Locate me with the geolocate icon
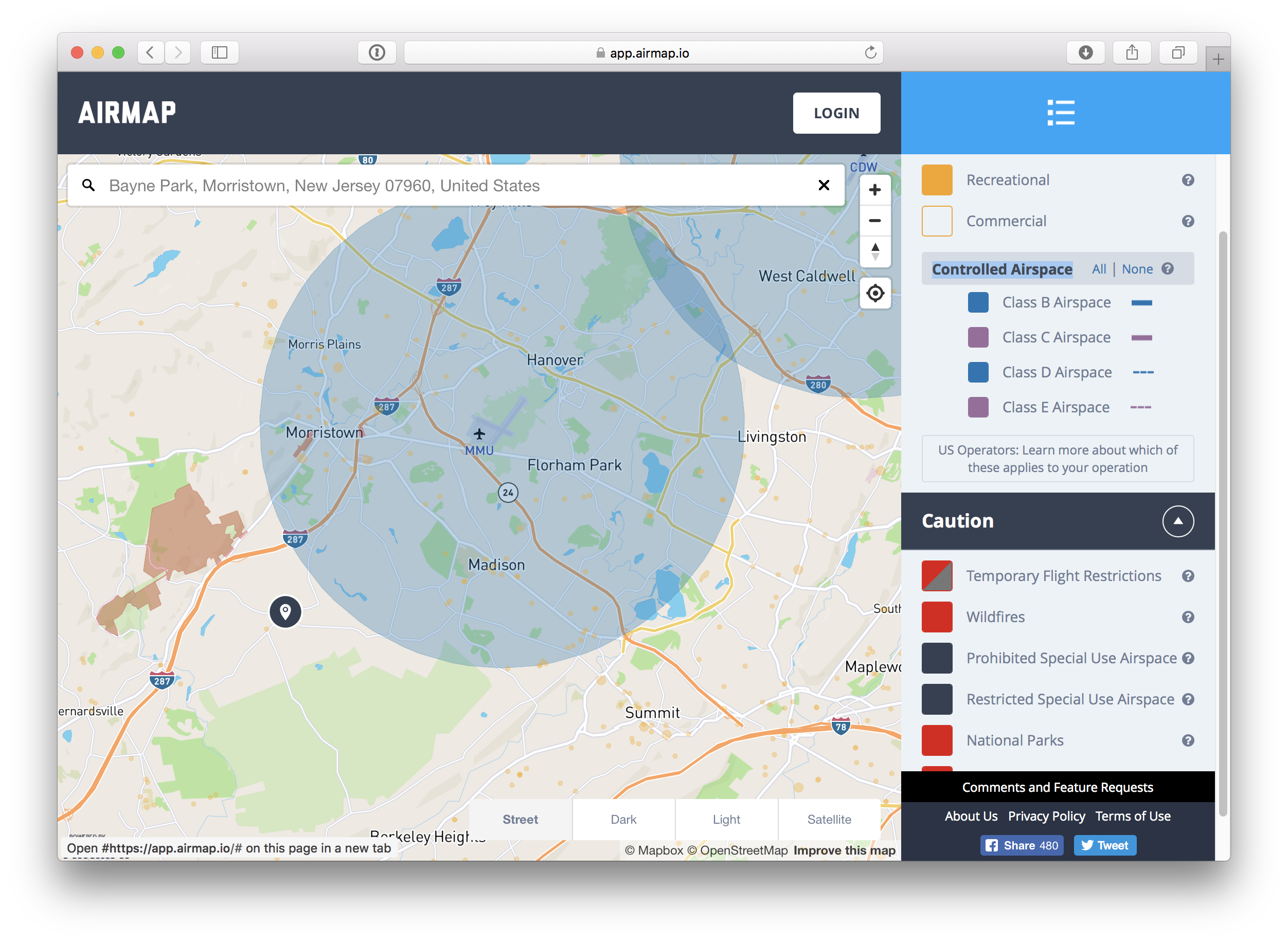This screenshot has width=1288, height=943. click(874, 294)
